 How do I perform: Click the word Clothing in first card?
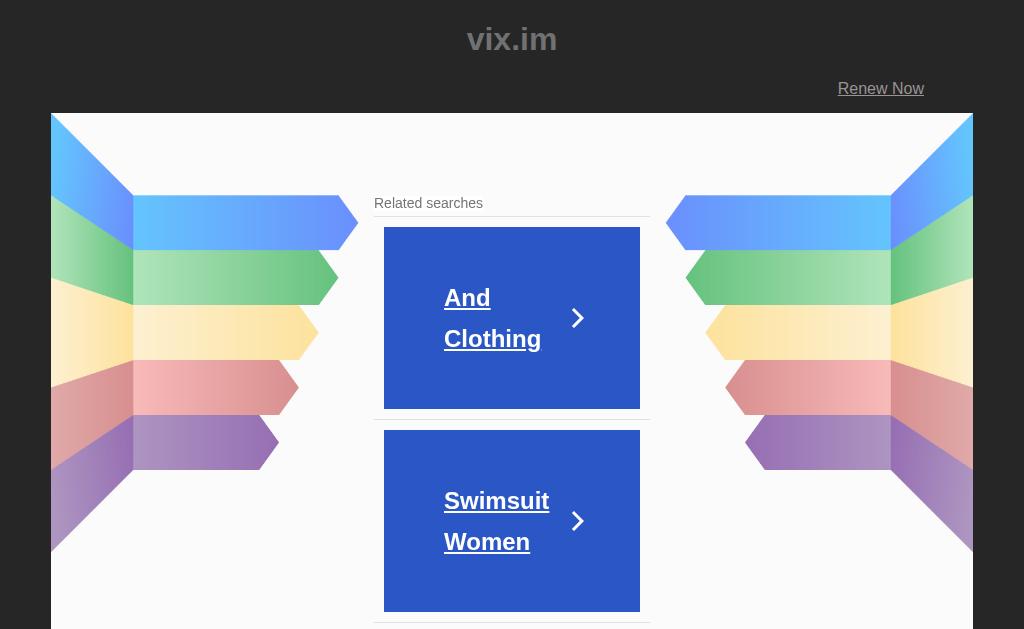pos(492,339)
